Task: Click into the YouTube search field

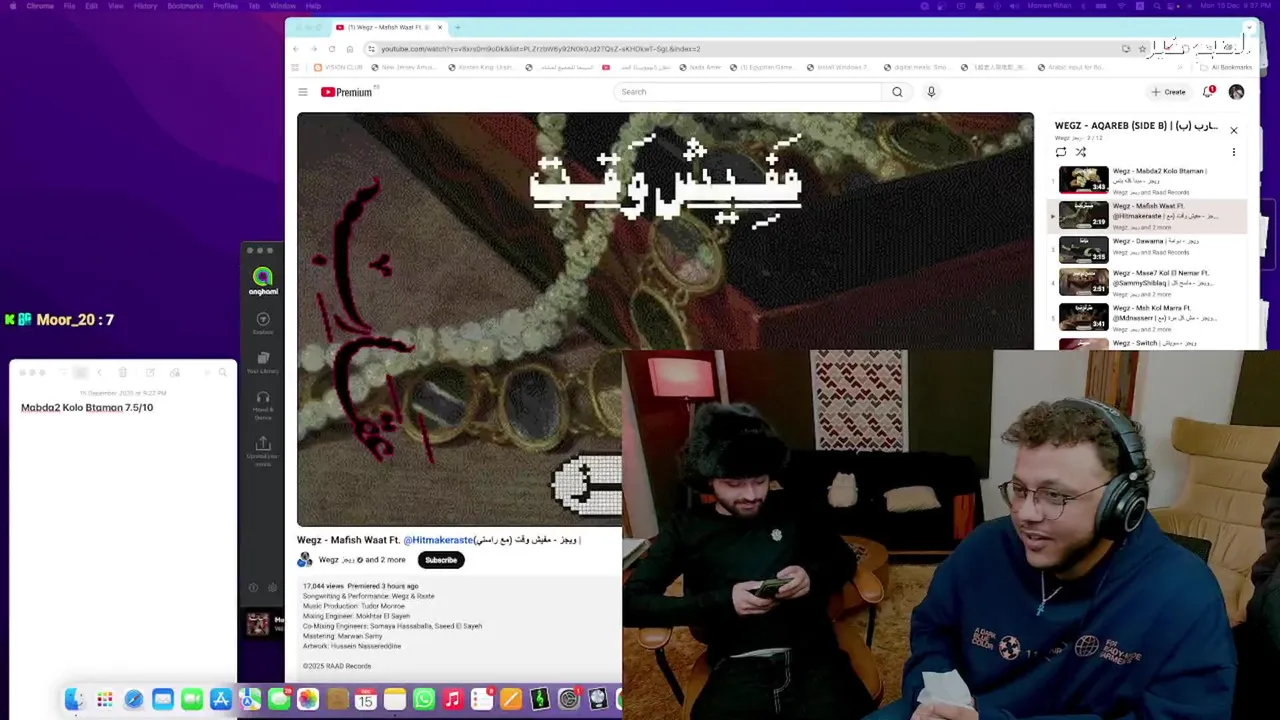Action: (x=749, y=92)
